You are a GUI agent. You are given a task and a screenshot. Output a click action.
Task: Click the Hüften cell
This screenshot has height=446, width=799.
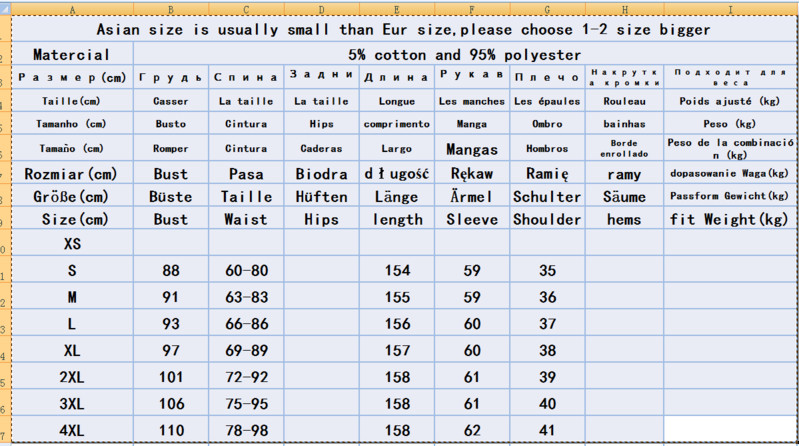pos(321,196)
